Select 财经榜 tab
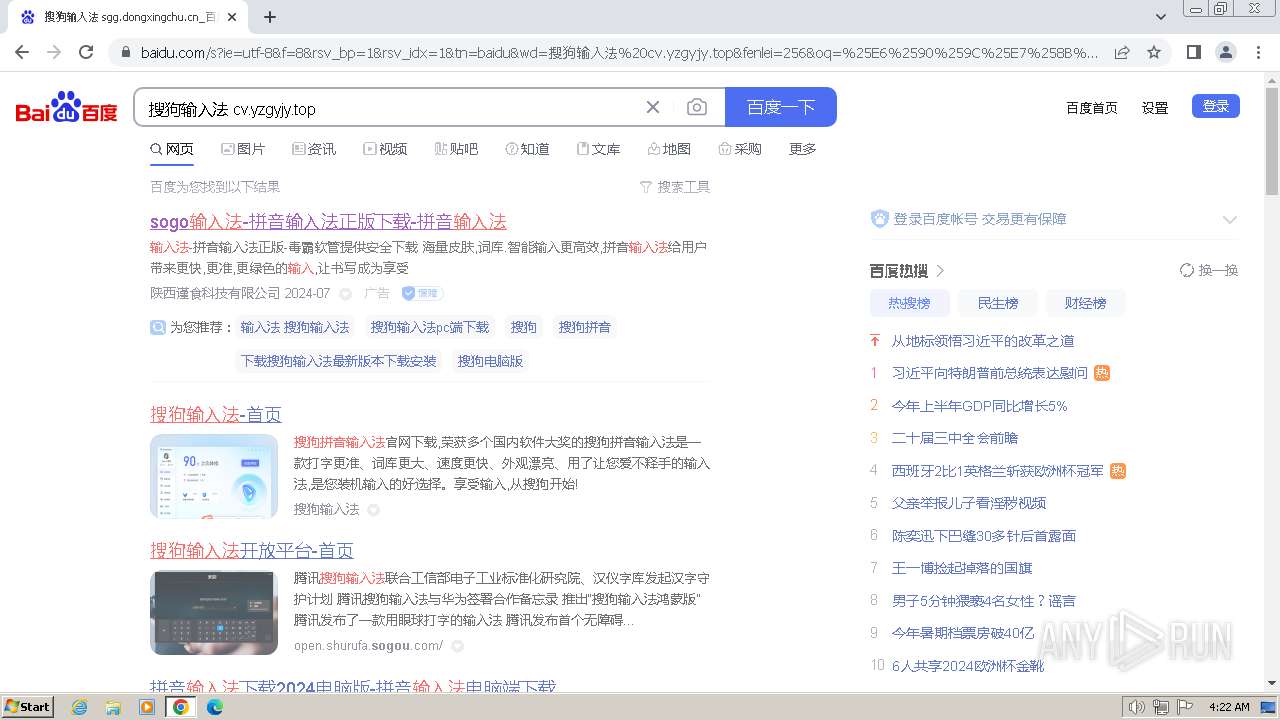 (1085, 303)
